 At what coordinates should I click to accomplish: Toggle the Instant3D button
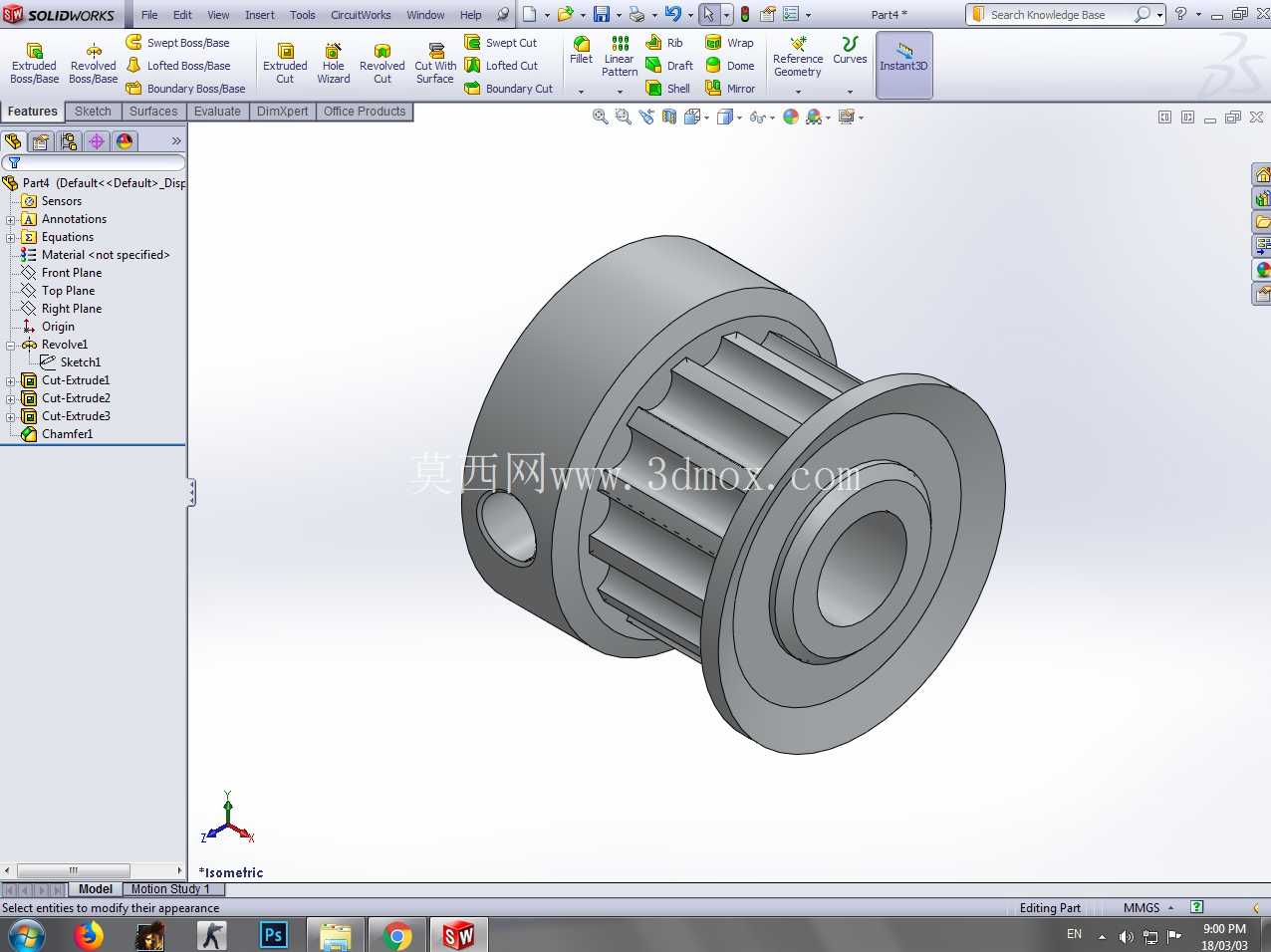[x=903, y=65]
